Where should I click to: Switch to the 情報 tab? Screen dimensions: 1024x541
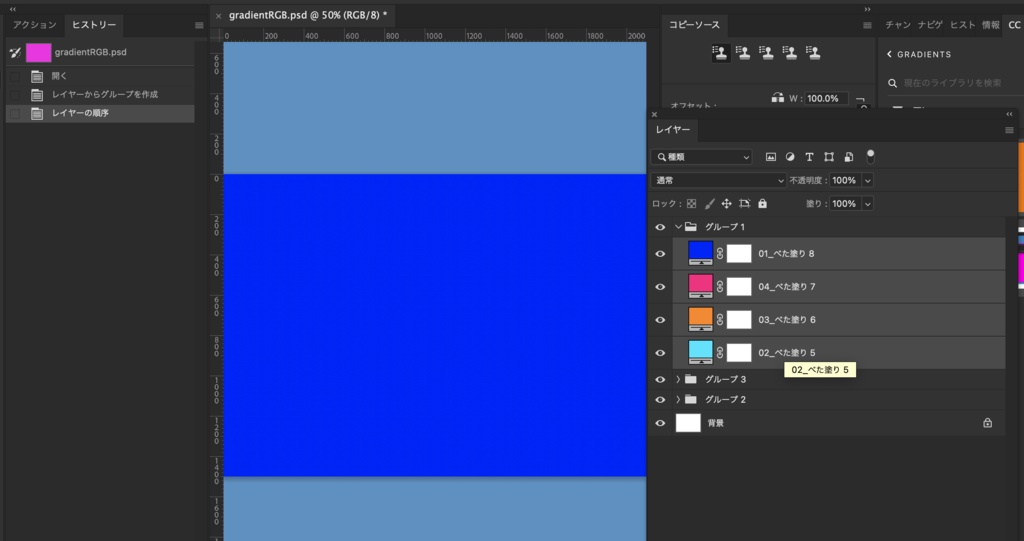[991, 25]
